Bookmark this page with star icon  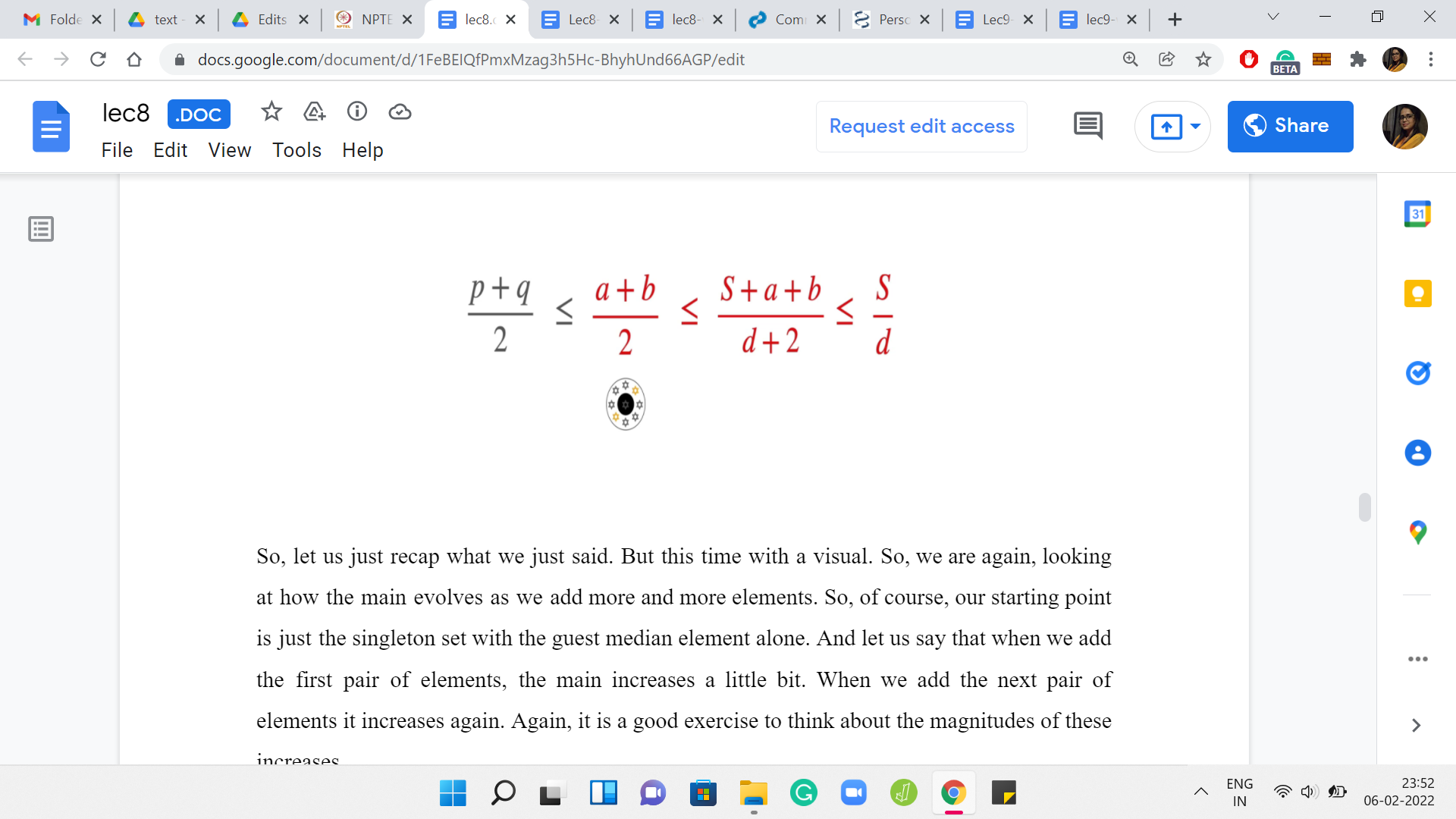coord(1203,59)
